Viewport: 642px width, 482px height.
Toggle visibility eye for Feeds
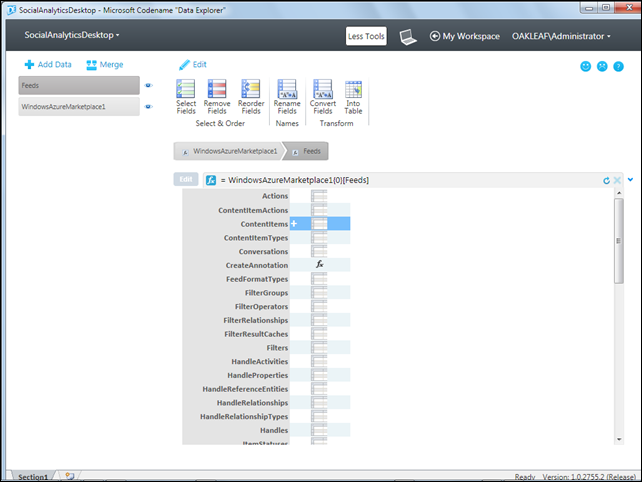tap(149, 85)
